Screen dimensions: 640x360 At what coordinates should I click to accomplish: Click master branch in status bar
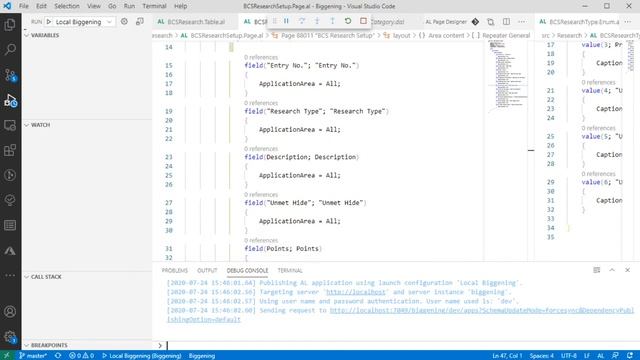point(33,356)
